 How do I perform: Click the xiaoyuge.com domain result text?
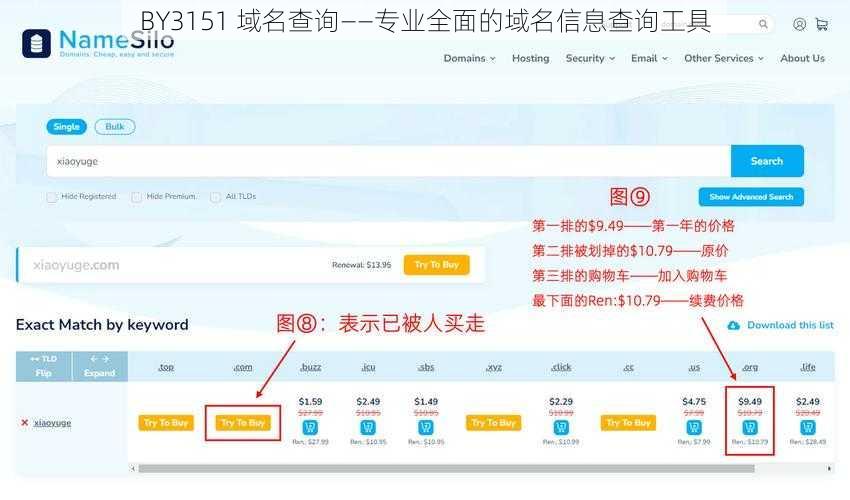[x=76, y=265]
